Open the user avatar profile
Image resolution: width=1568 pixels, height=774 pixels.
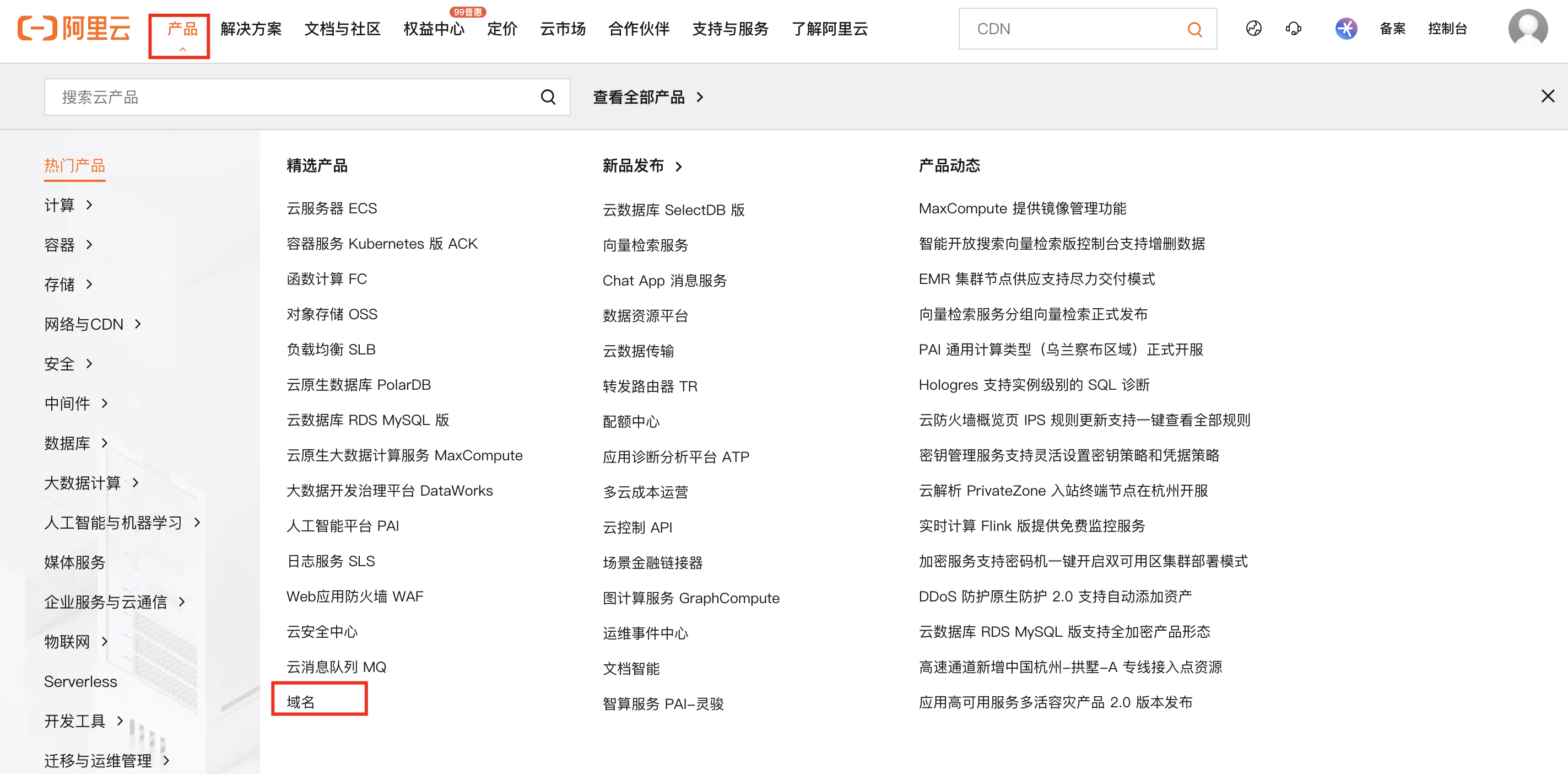(1528, 29)
